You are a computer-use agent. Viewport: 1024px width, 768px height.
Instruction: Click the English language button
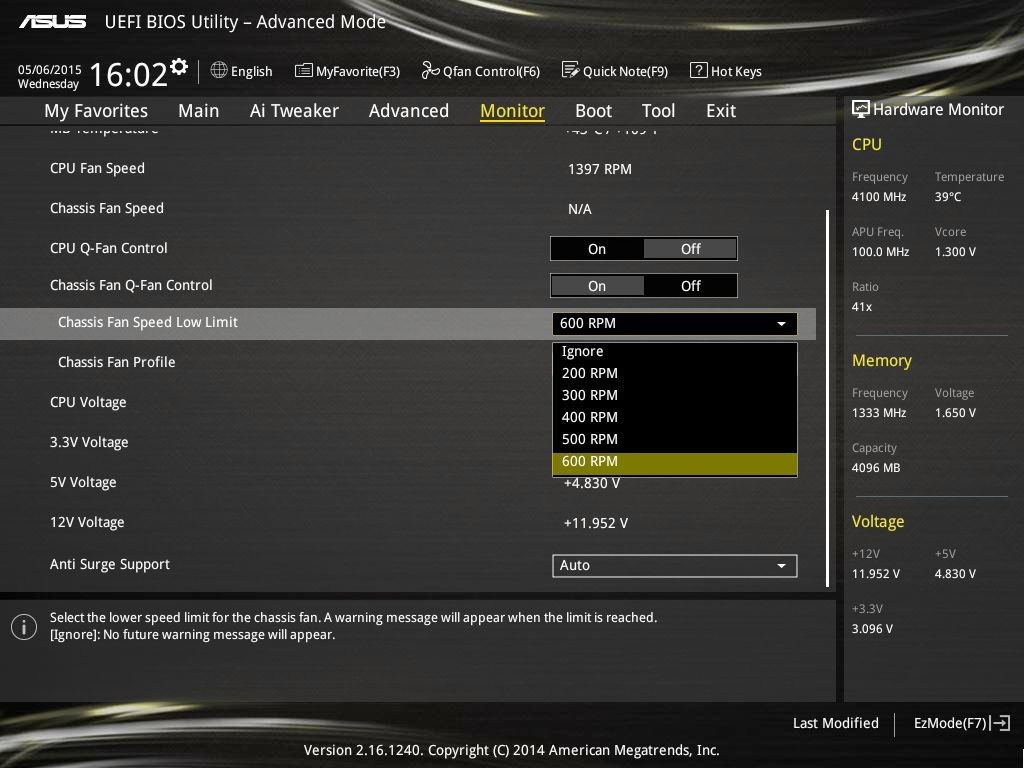click(242, 71)
